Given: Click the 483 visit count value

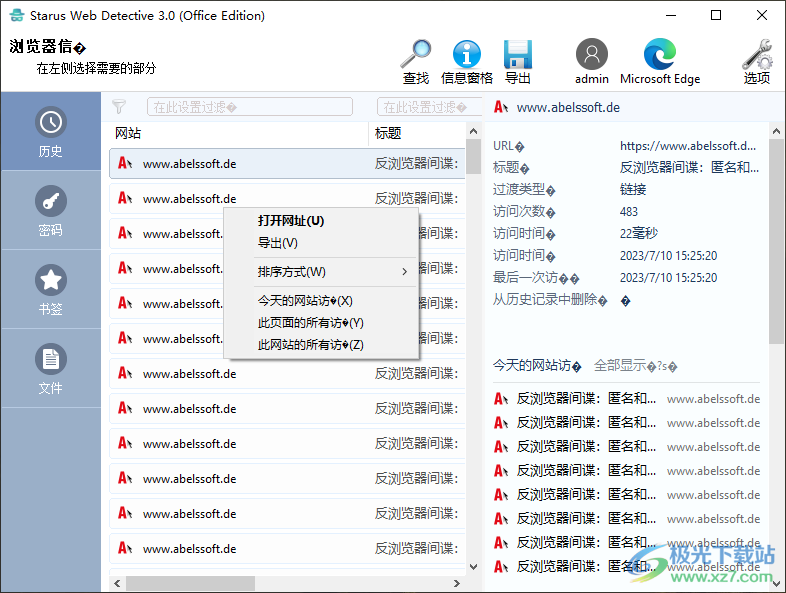Looking at the screenshot, I should 629,212.
